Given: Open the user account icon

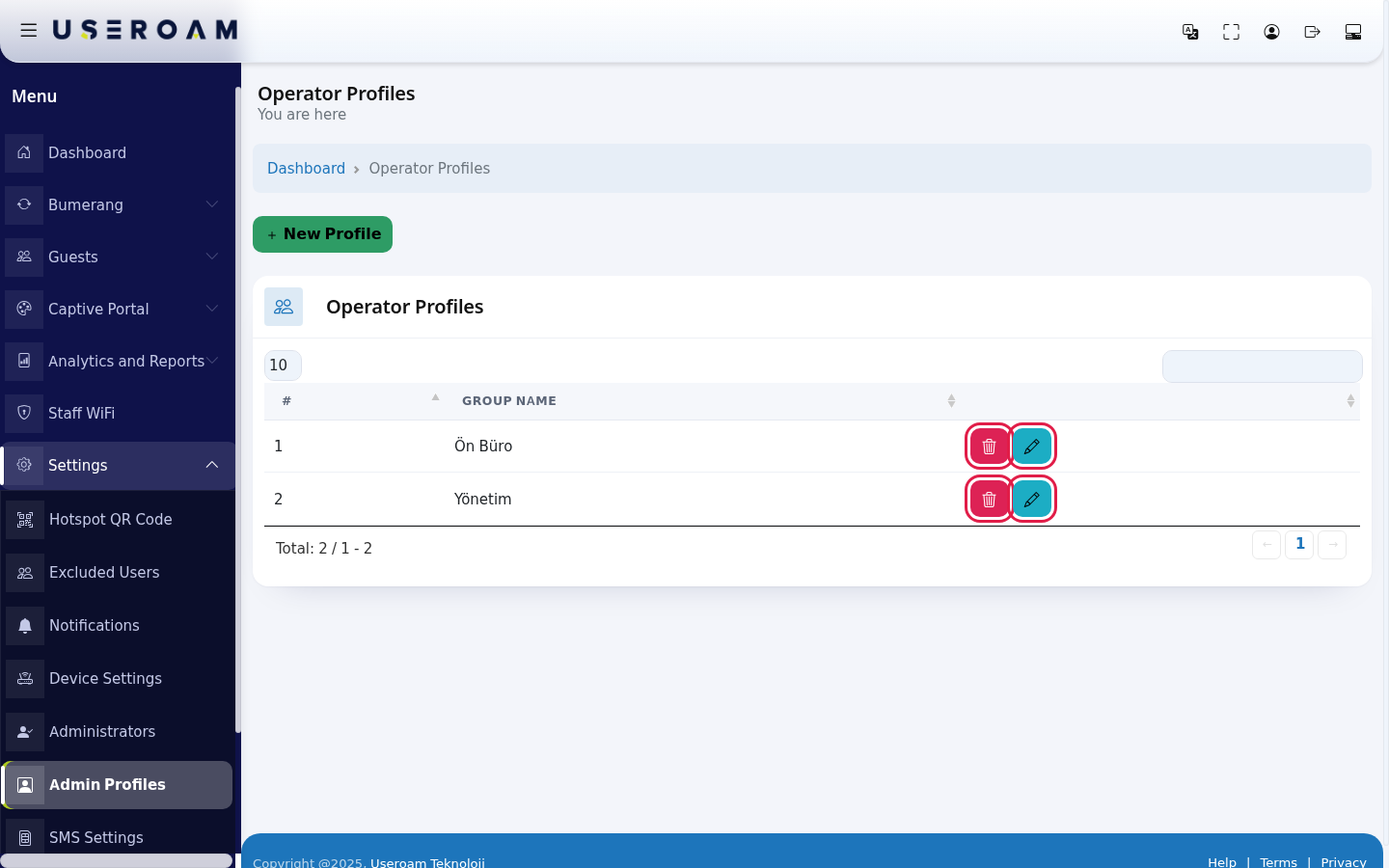Looking at the screenshot, I should click(1271, 32).
